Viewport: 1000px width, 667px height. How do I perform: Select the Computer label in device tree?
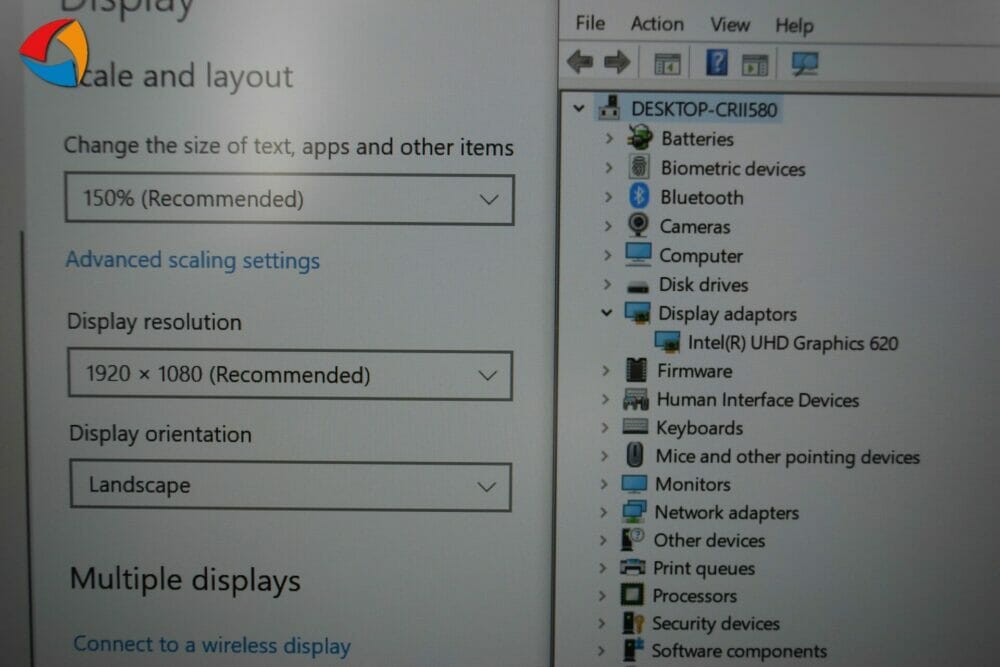click(701, 256)
